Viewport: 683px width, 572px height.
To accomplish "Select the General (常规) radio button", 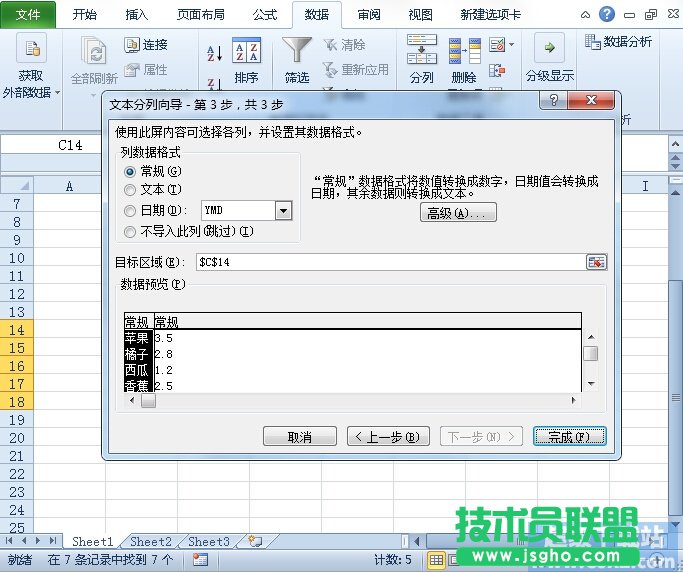I will click(130, 171).
